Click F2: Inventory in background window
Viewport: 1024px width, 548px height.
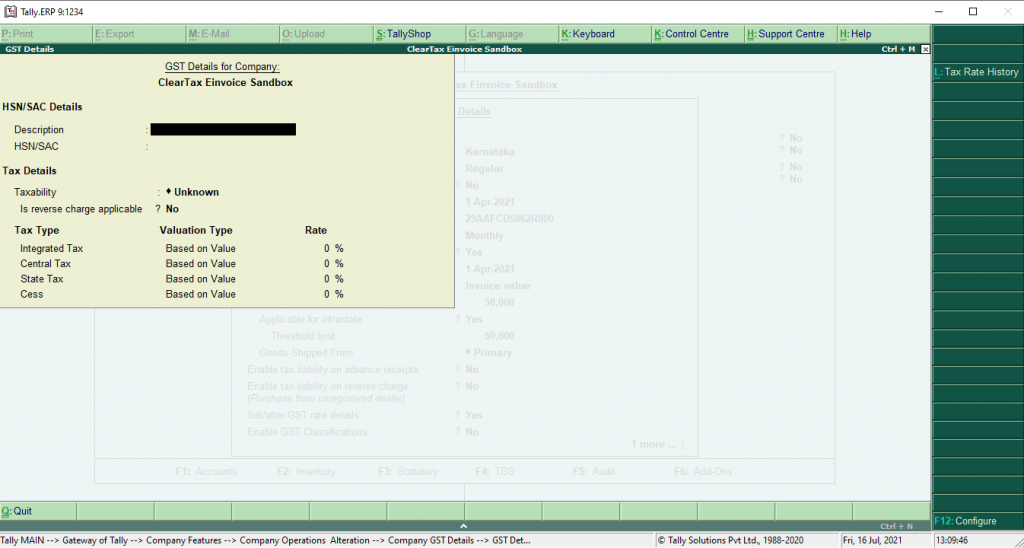pos(306,471)
